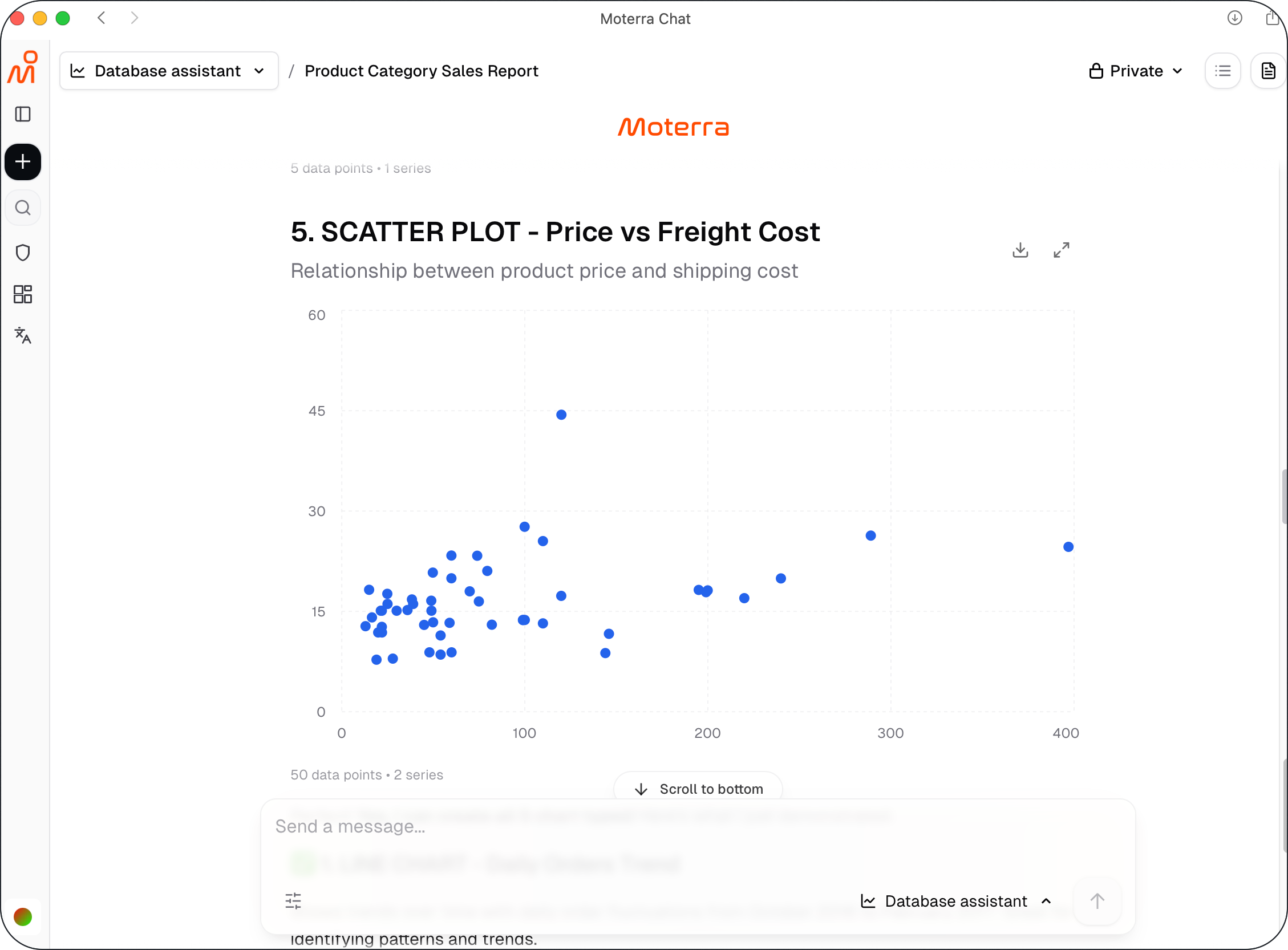Start a new chat with plus button
1288x950 pixels.
22,161
